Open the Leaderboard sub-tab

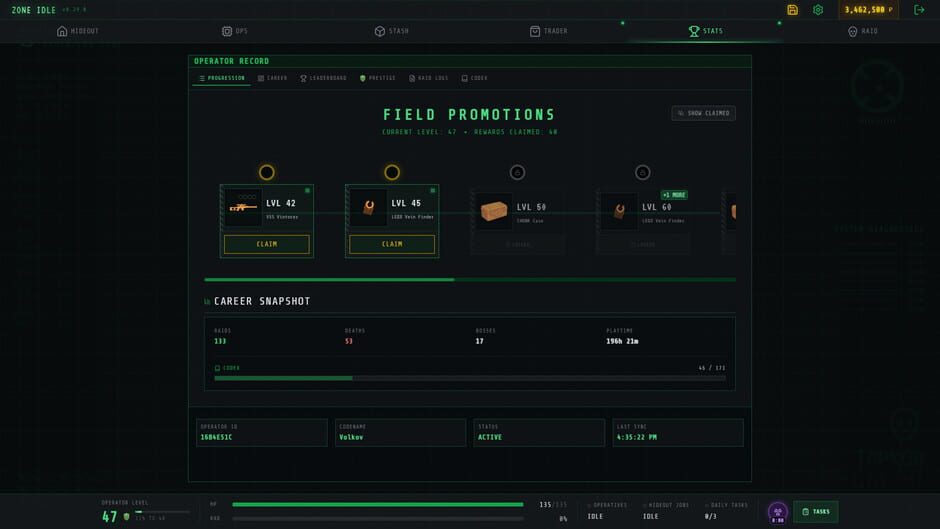(x=324, y=78)
